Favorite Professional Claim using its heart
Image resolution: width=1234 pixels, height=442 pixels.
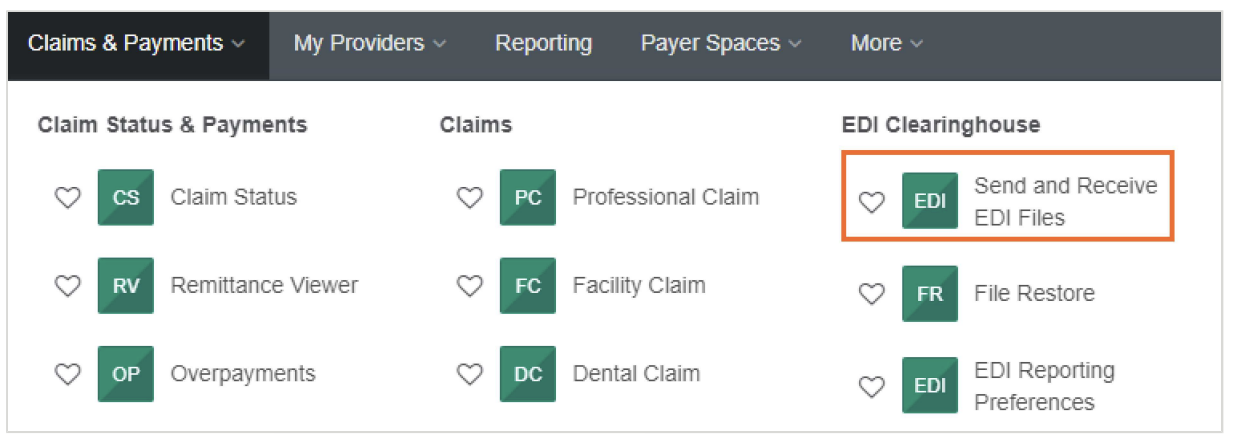pyautogui.click(x=469, y=198)
